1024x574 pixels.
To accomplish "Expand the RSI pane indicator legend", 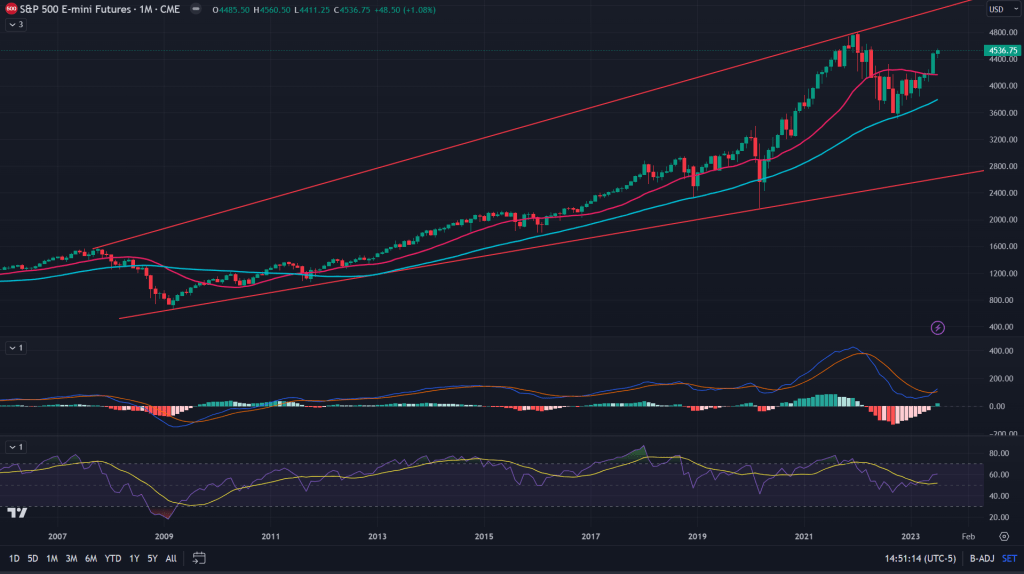I will point(15,446).
